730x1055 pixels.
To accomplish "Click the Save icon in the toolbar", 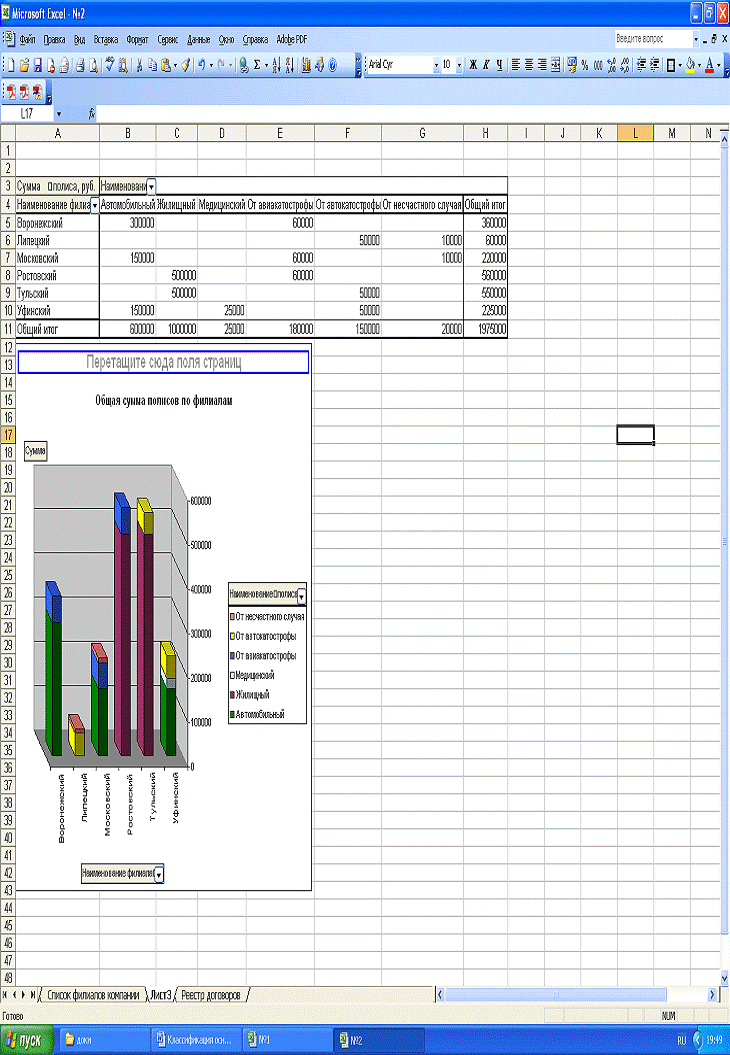I will tap(37, 65).
